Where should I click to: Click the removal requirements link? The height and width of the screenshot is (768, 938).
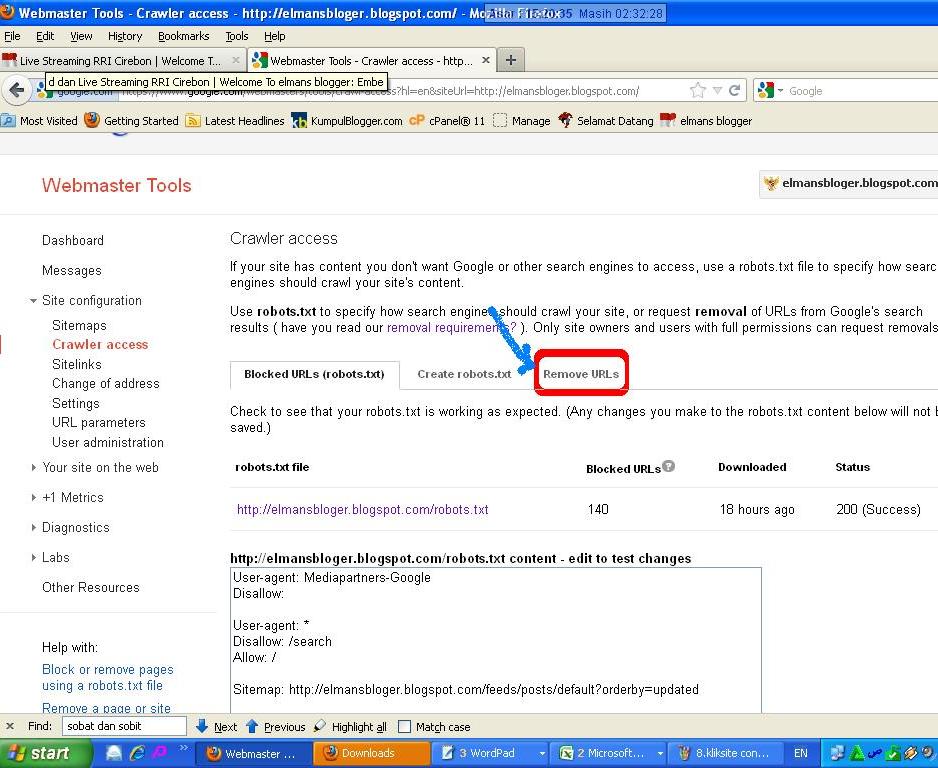pyautogui.click(x=452, y=328)
